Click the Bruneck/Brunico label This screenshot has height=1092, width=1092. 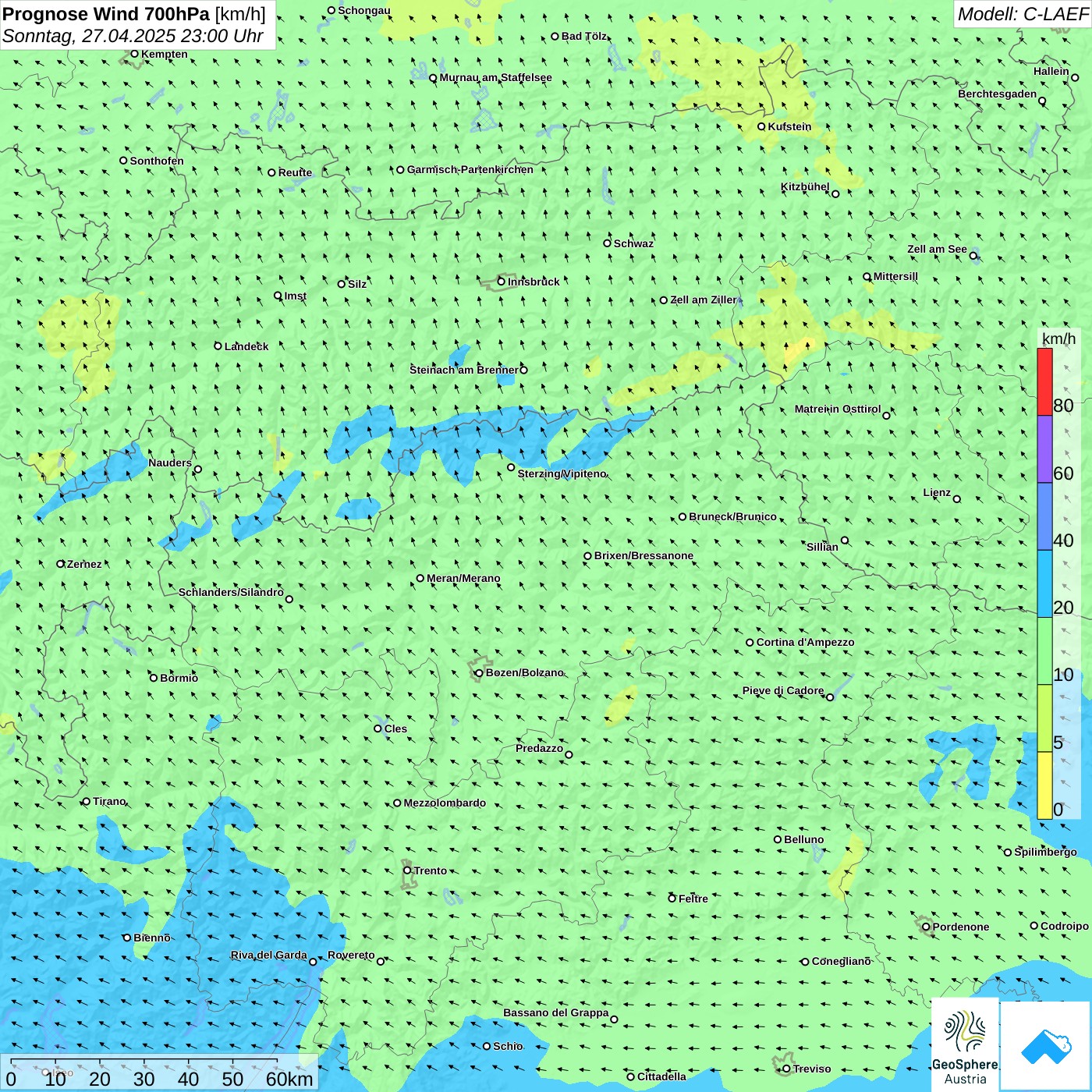[x=732, y=516]
